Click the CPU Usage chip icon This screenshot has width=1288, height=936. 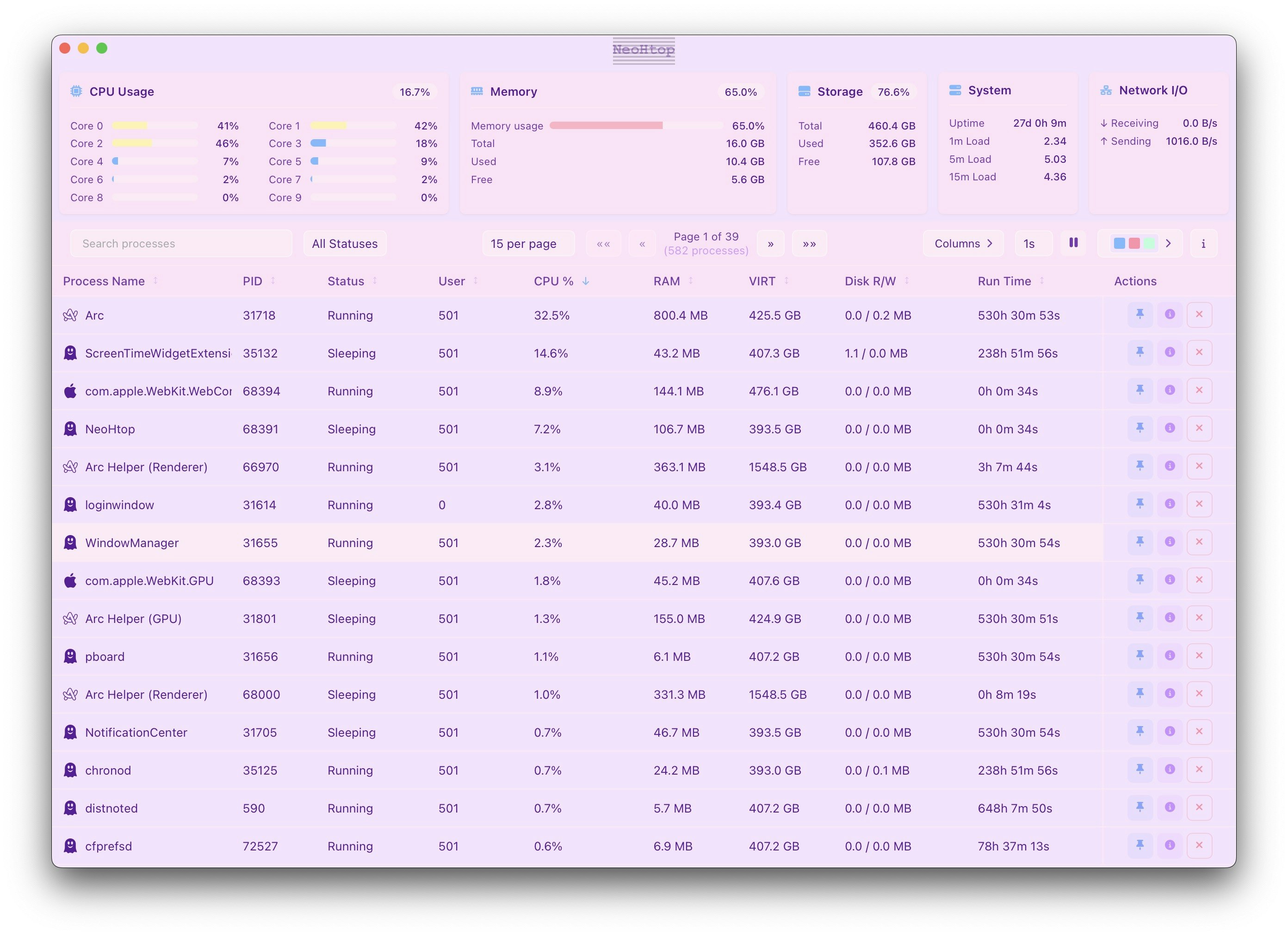pyautogui.click(x=76, y=91)
